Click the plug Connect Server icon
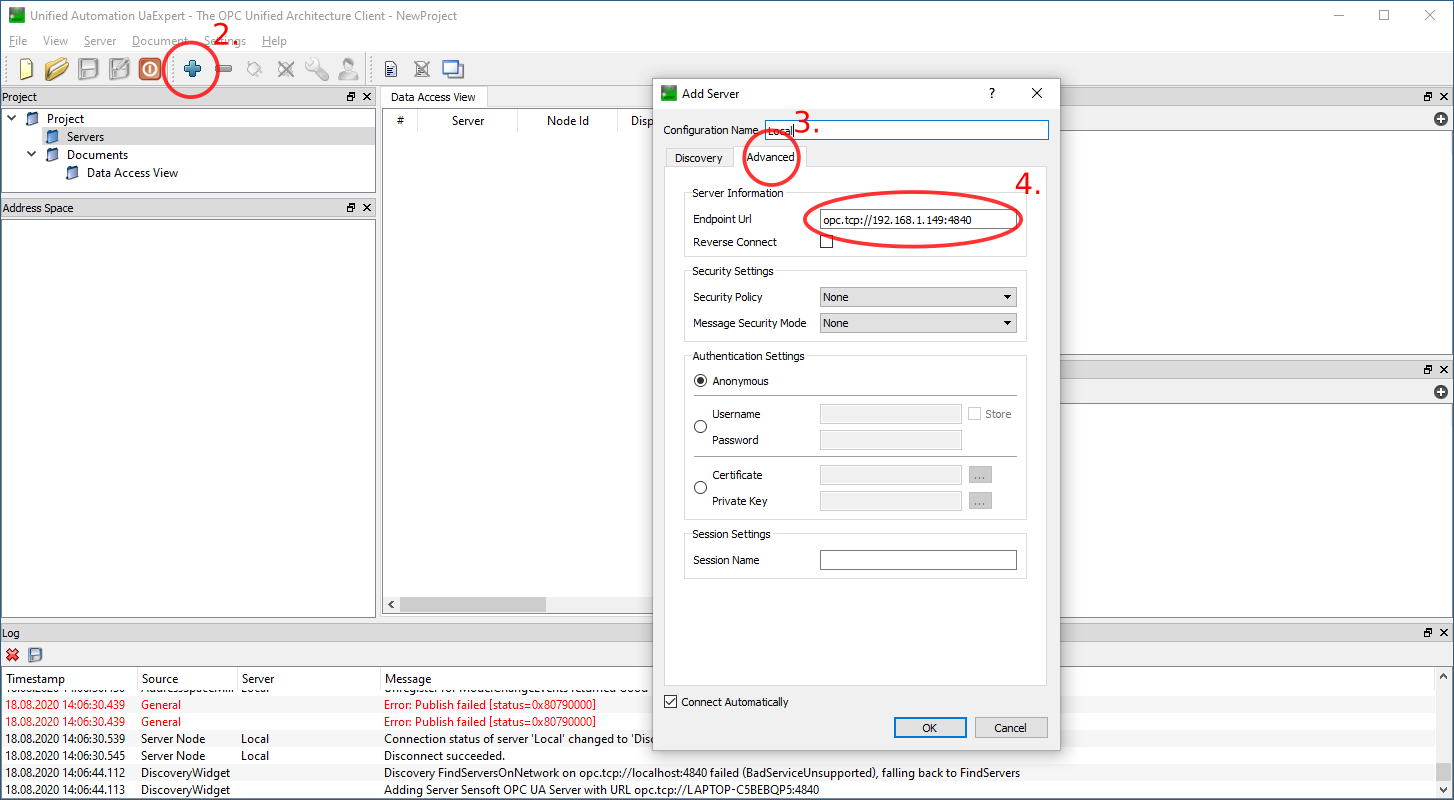The height and width of the screenshot is (800, 1454). (255, 69)
